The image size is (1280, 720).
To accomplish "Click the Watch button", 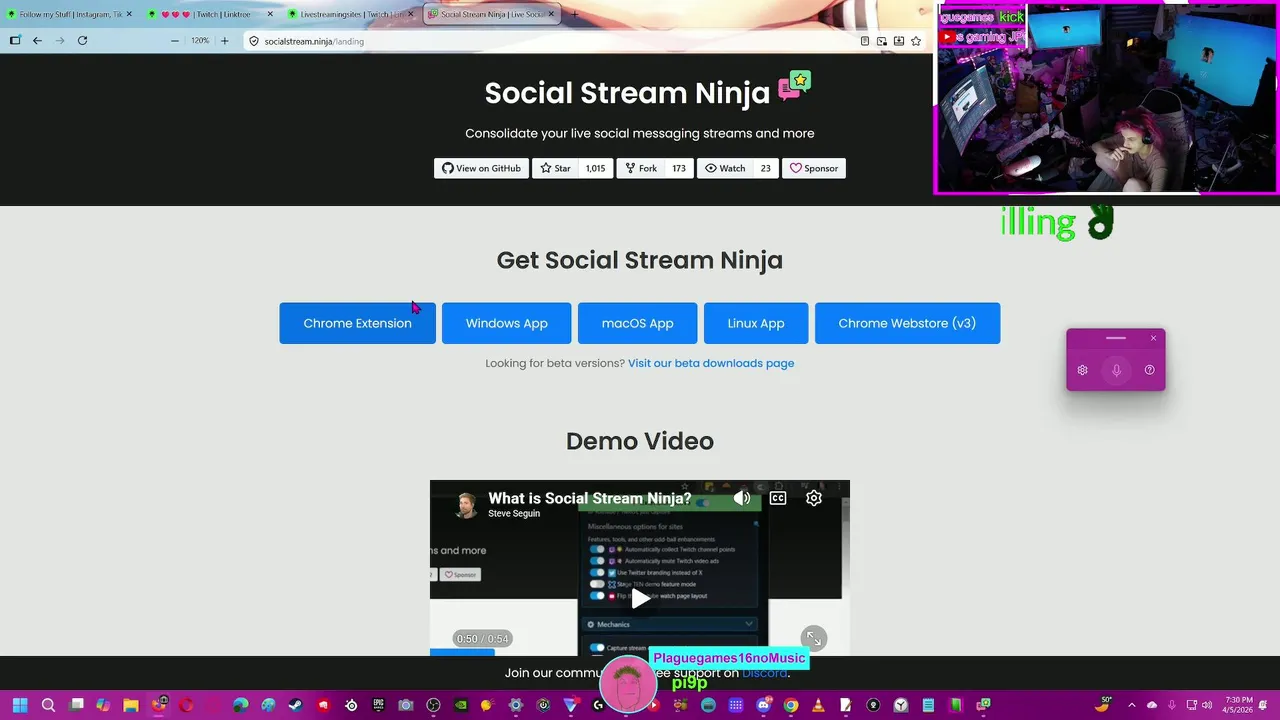I will [725, 168].
